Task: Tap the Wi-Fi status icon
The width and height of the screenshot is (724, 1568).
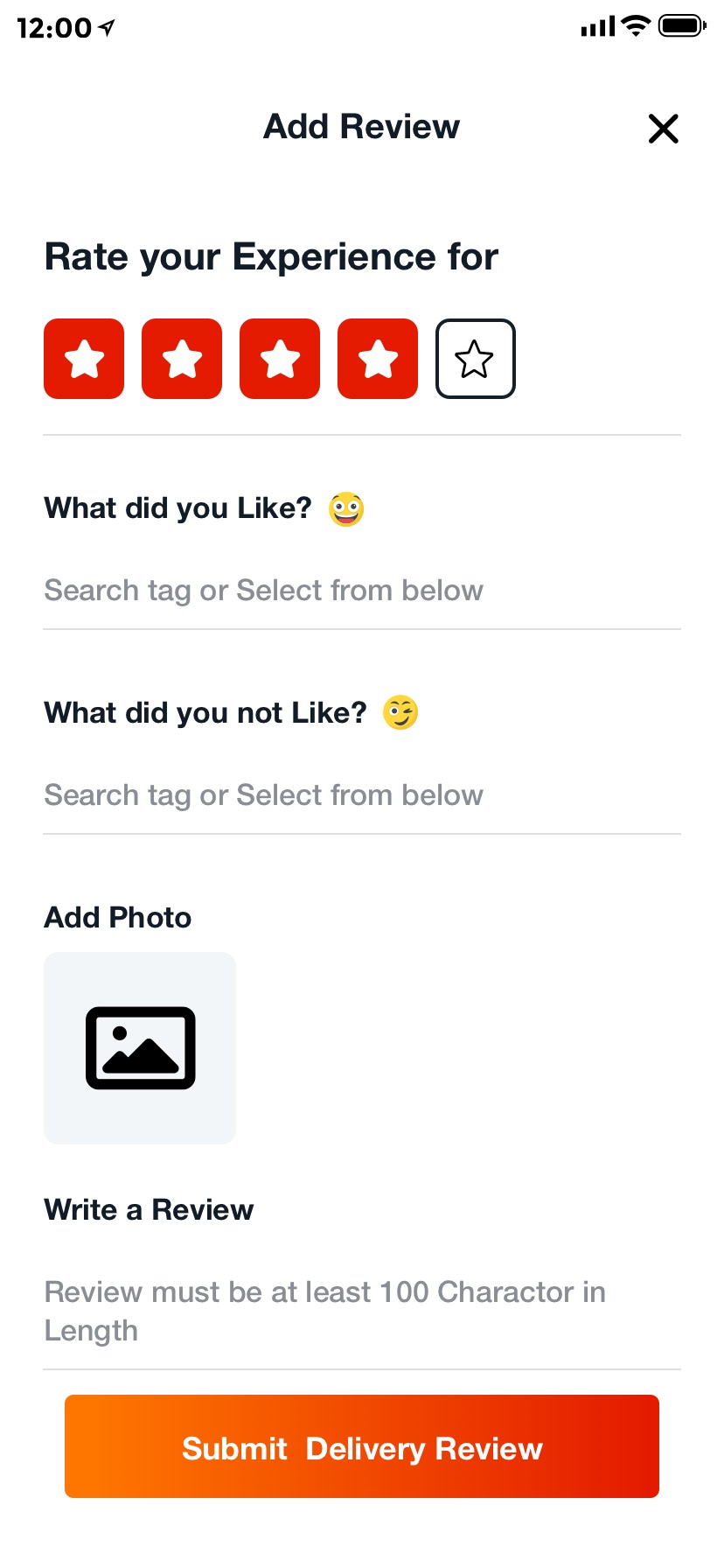Action: (637, 26)
